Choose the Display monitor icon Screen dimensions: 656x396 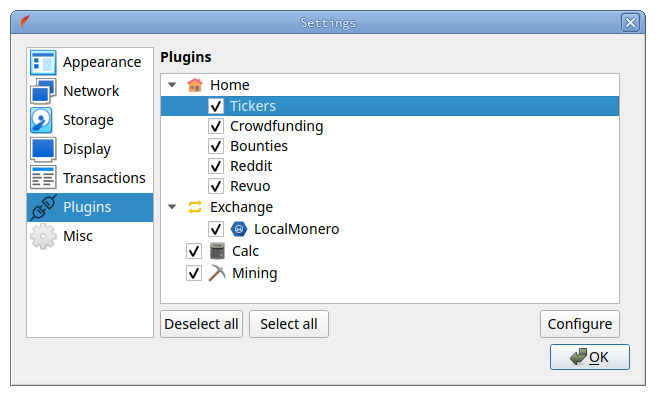(x=43, y=149)
